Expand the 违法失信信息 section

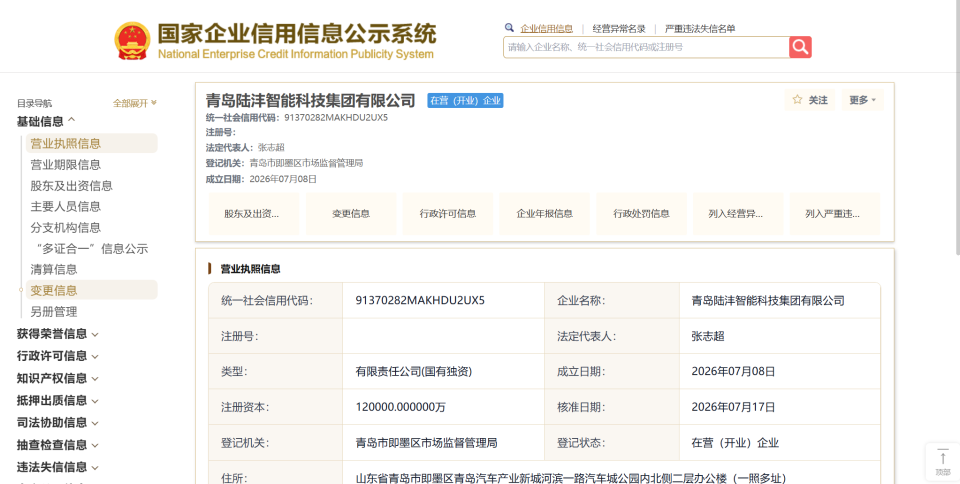click(58, 467)
